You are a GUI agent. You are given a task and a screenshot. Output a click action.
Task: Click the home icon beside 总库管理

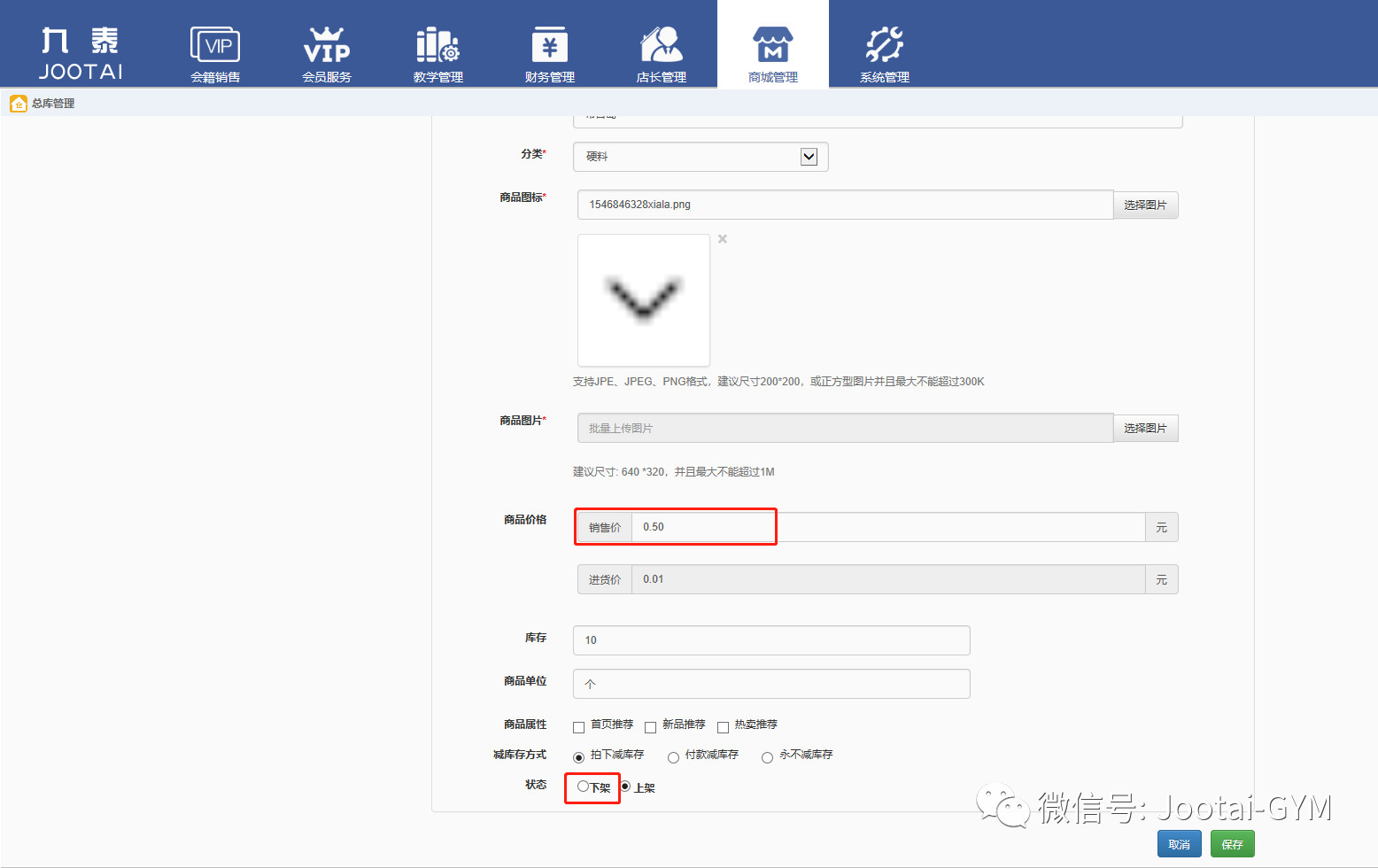click(x=19, y=104)
